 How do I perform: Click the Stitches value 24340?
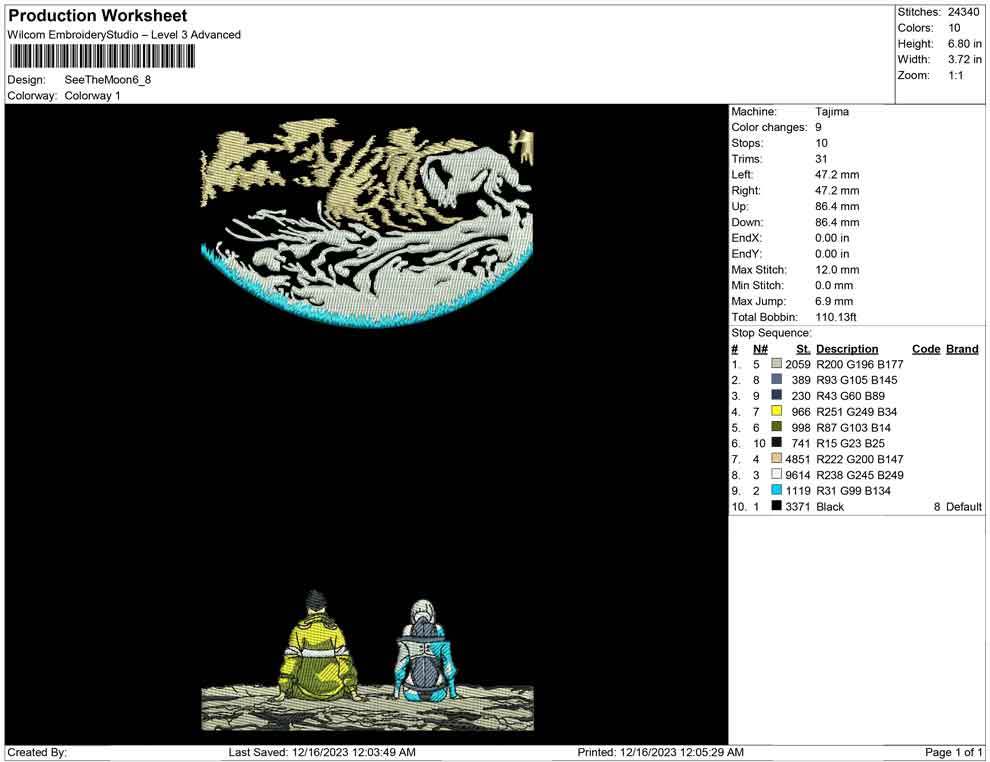[963, 12]
